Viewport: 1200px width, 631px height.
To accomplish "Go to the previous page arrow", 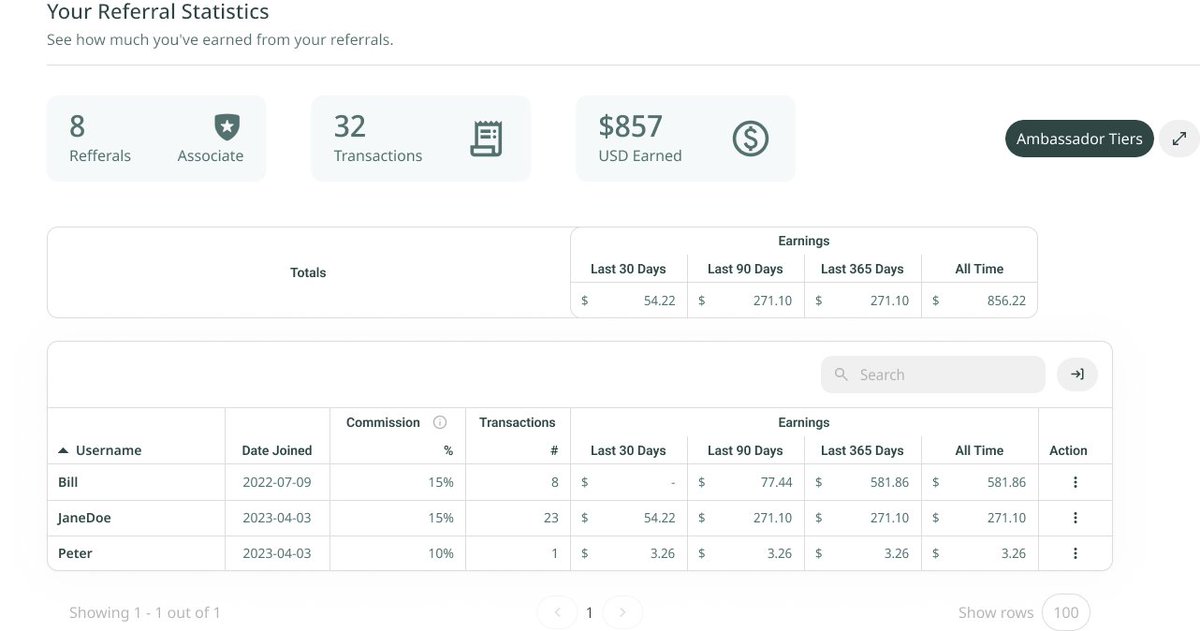I will tap(557, 612).
